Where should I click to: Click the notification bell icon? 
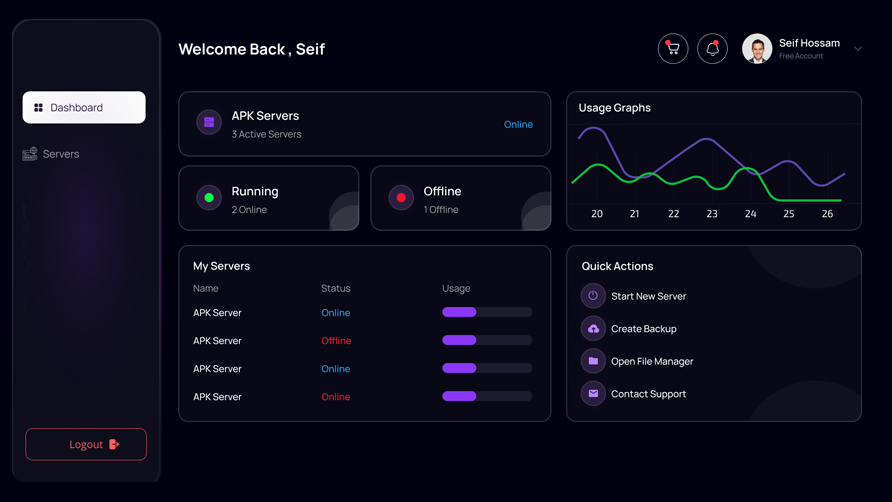pyautogui.click(x=712, y=48)
